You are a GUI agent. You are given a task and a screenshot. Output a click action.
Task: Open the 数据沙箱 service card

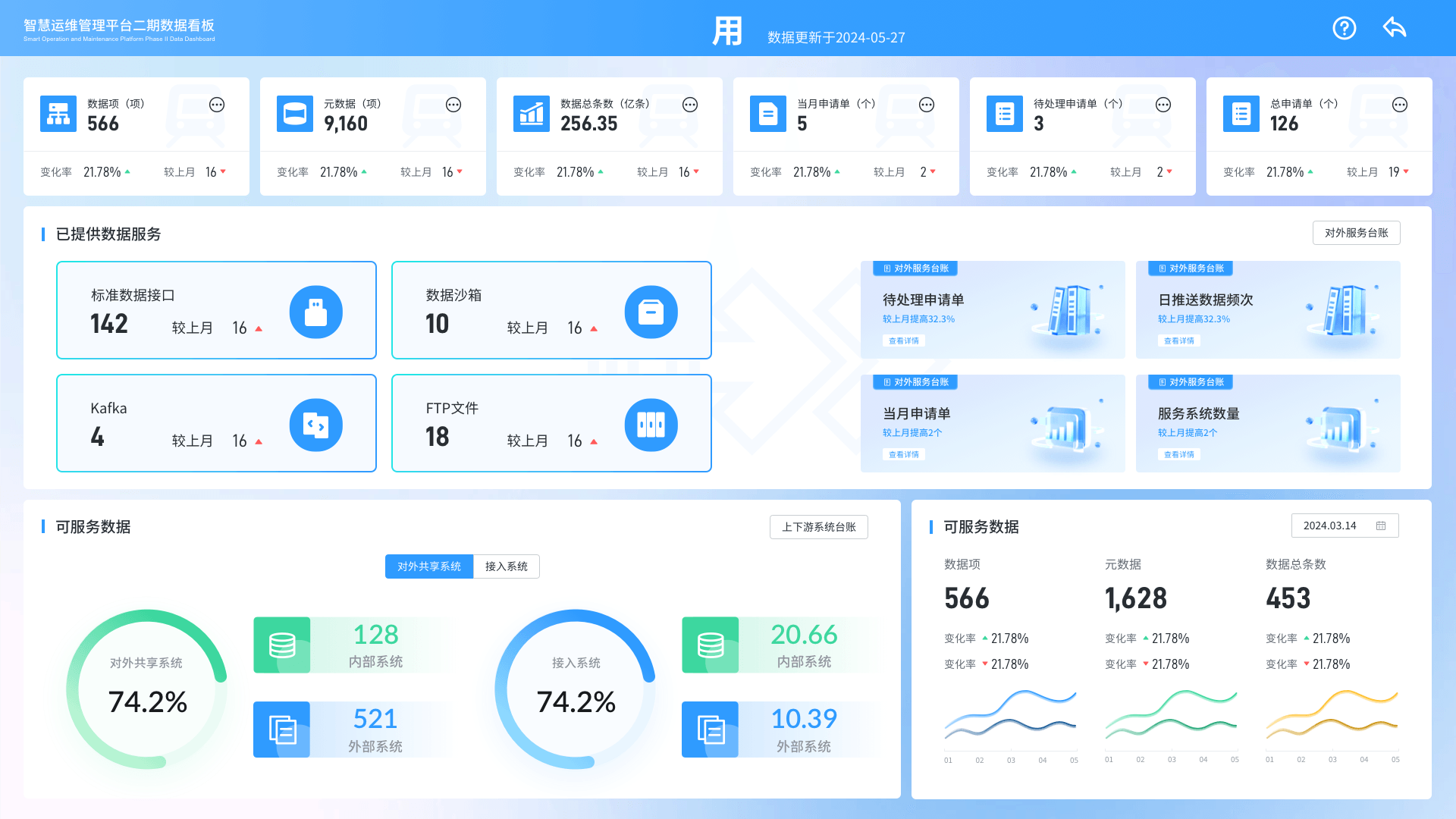[551, 310]
